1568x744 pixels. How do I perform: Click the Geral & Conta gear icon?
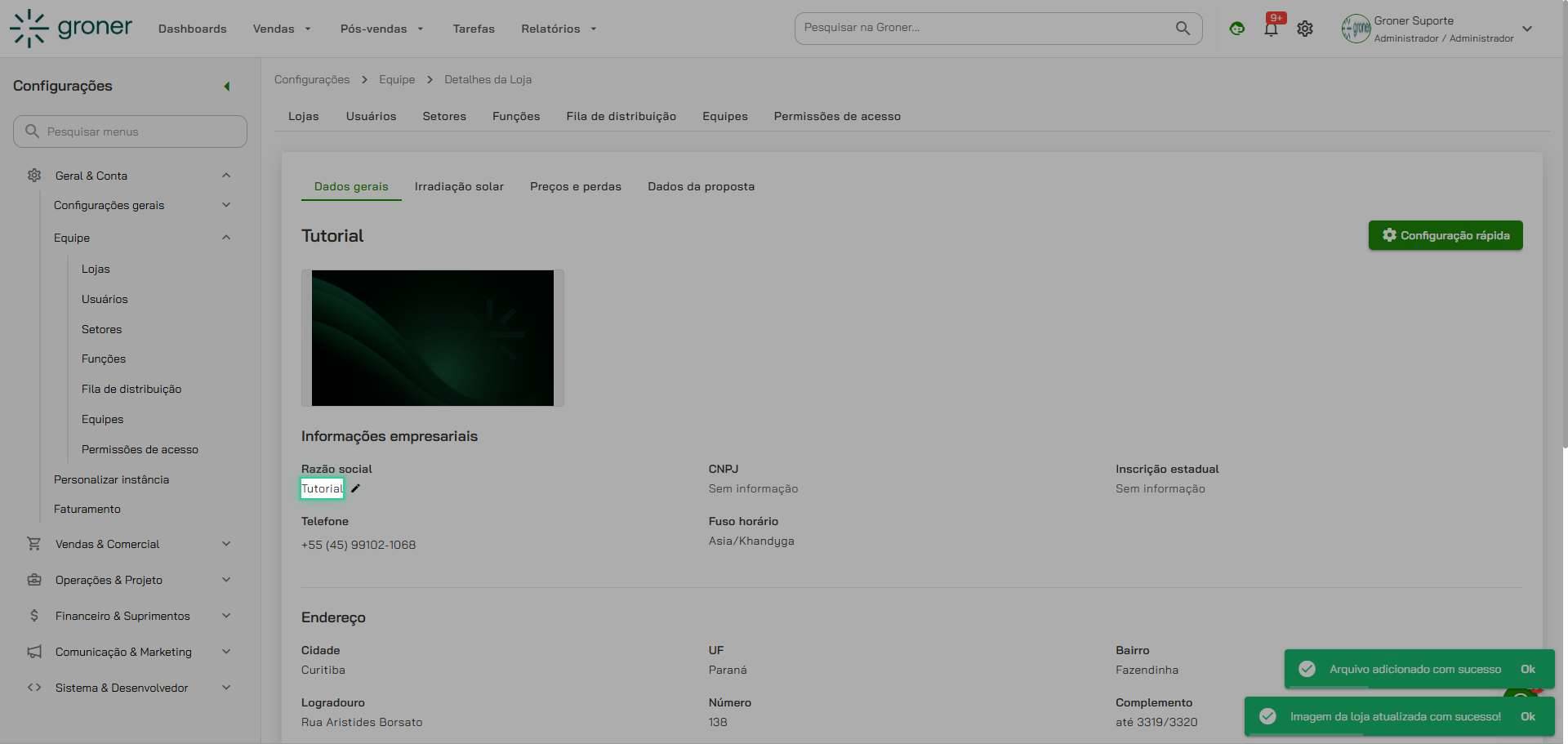34,176
